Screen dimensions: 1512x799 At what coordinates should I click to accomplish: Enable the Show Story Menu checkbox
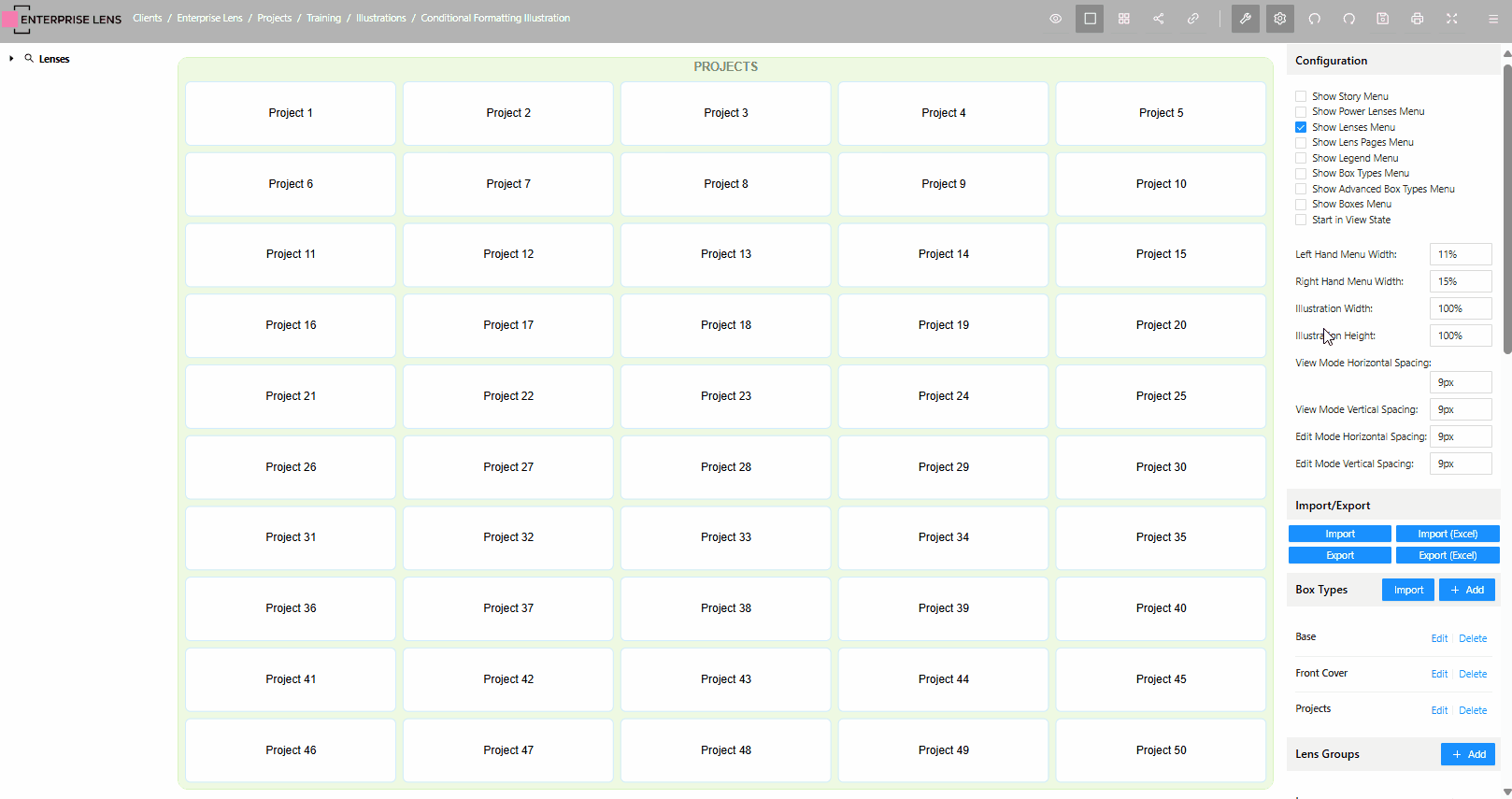click(1301, 96)
